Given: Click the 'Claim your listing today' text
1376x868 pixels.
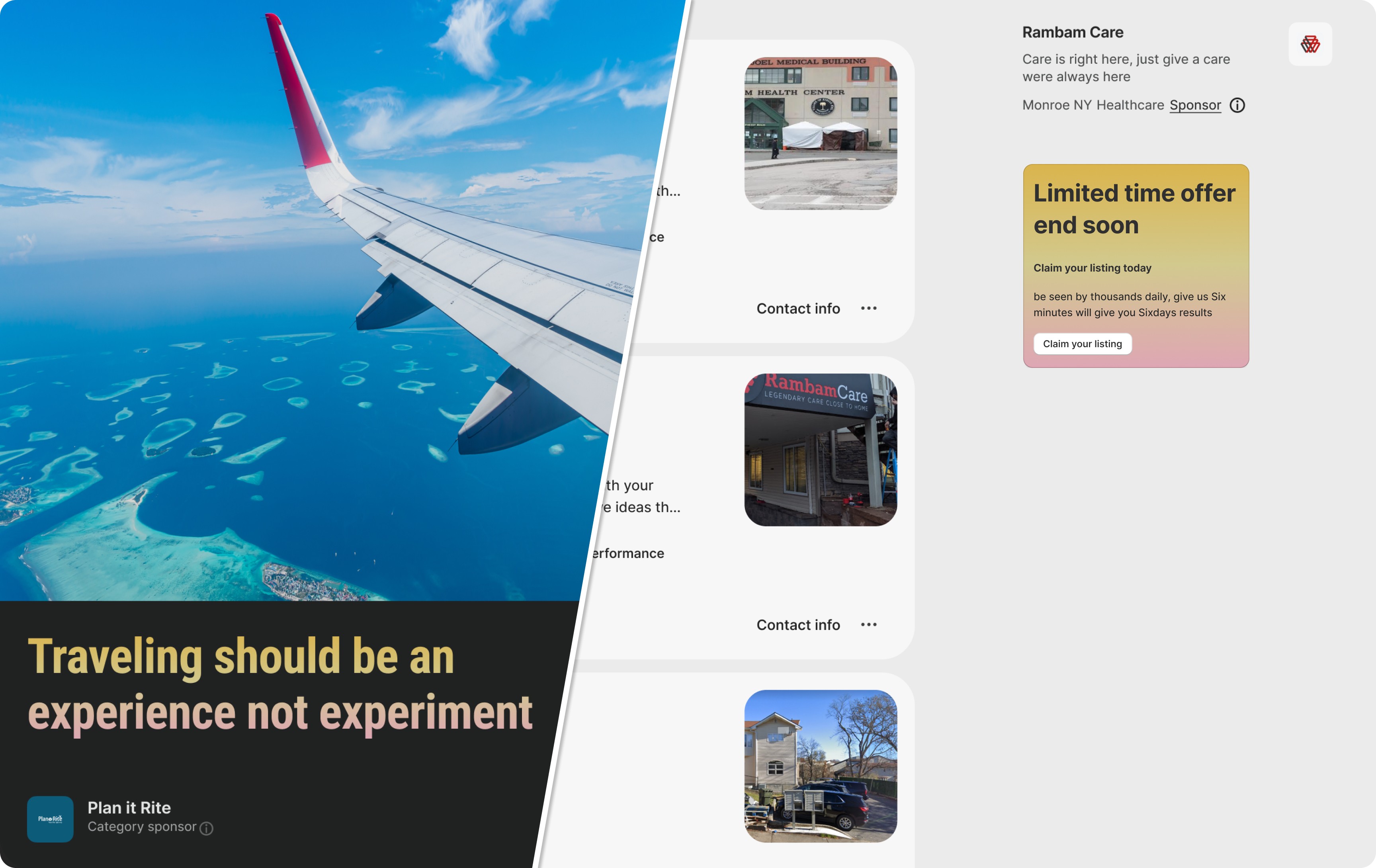Looking at the screenshot, I should [1092, 268].
